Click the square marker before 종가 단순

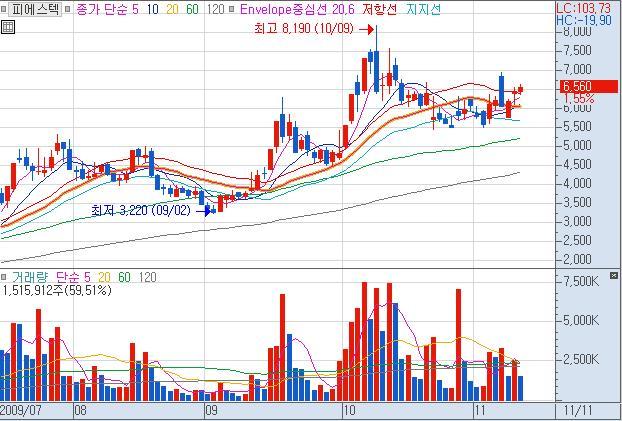tap(68, 9)
